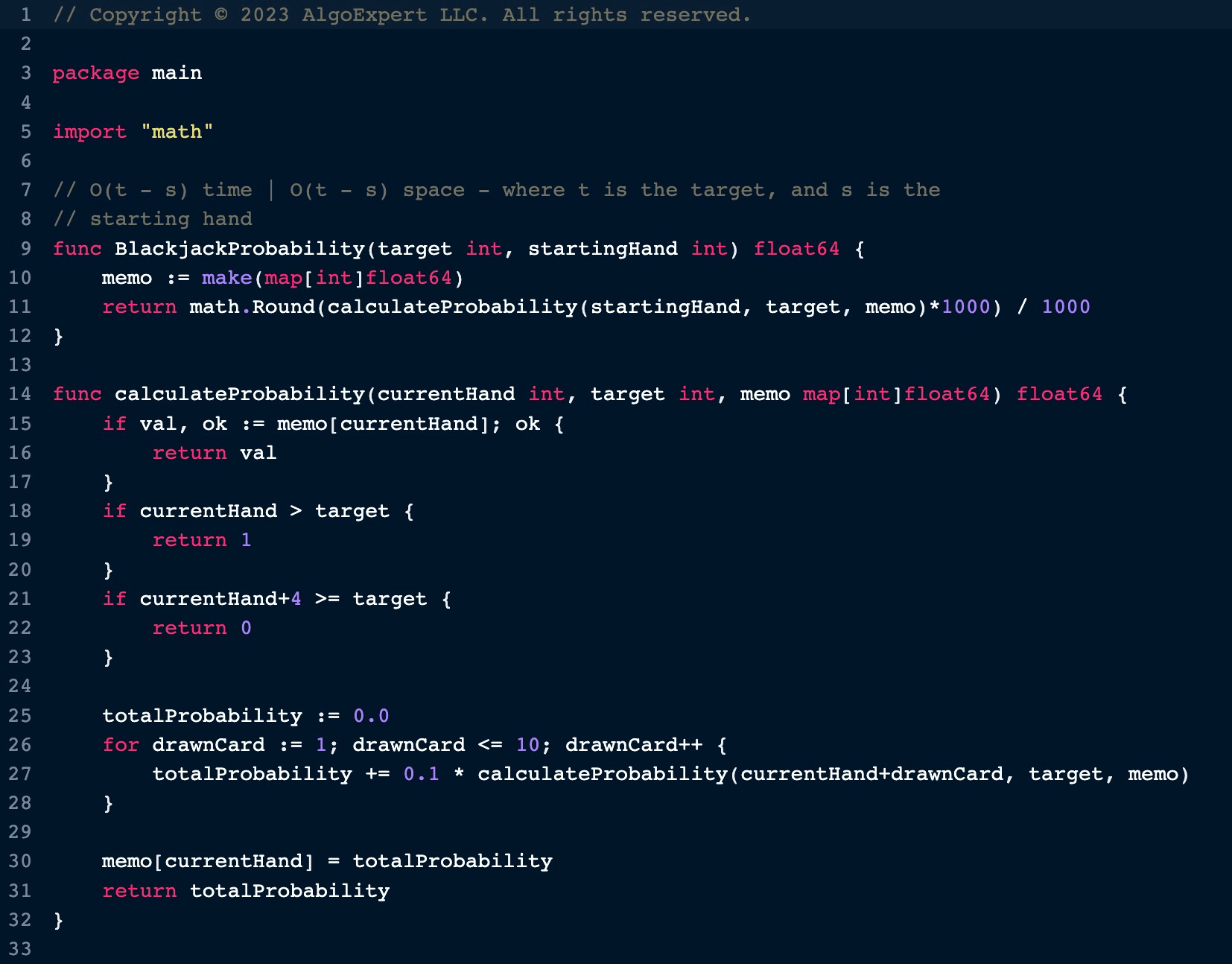Click line number 14 in the gutter
Viewport: 1232px width, 964px height.
coord(20,394)
